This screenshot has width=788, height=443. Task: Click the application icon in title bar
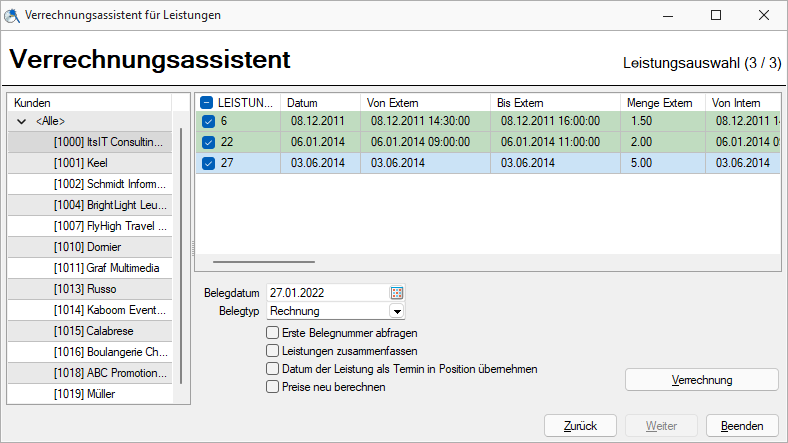[x=13, y=15]
